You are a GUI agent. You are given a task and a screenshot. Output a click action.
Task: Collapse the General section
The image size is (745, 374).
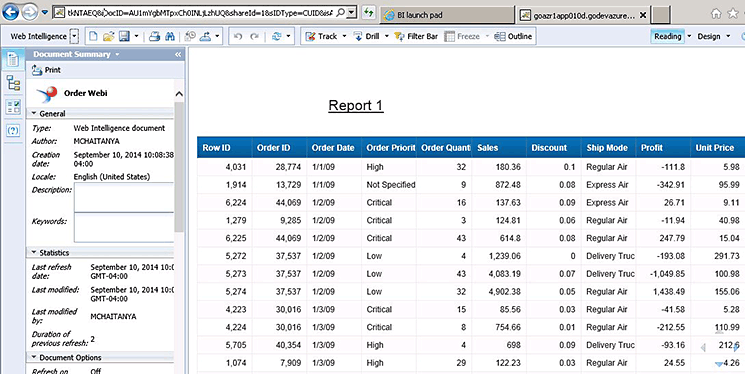[34, 114]
